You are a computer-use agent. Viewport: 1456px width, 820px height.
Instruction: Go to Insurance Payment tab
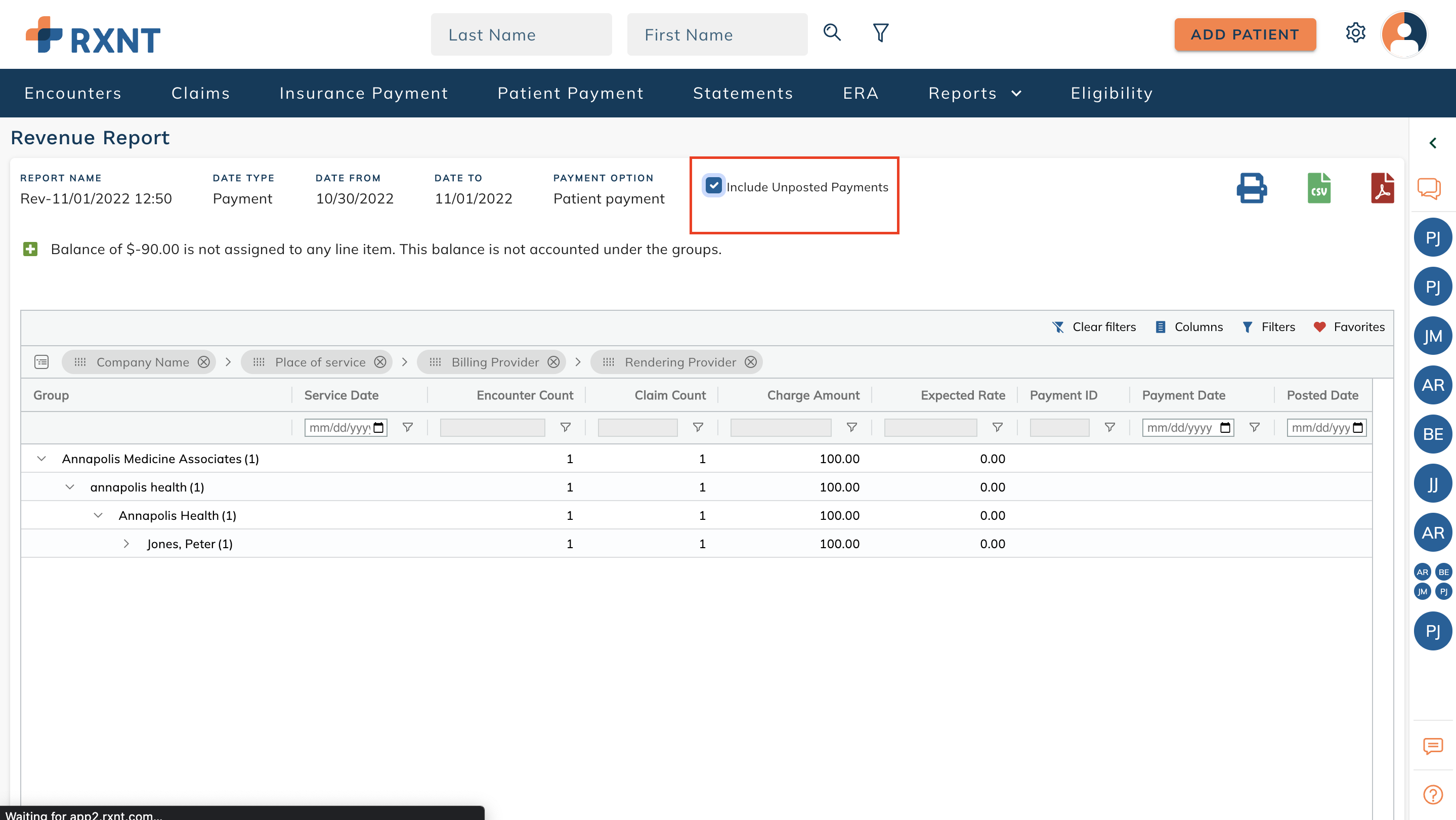pos(363,93)
